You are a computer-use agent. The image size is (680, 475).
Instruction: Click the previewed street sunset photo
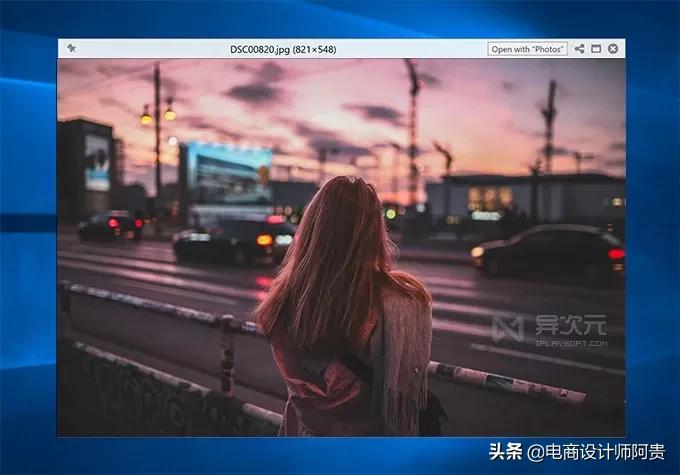(x=341, y=248)
